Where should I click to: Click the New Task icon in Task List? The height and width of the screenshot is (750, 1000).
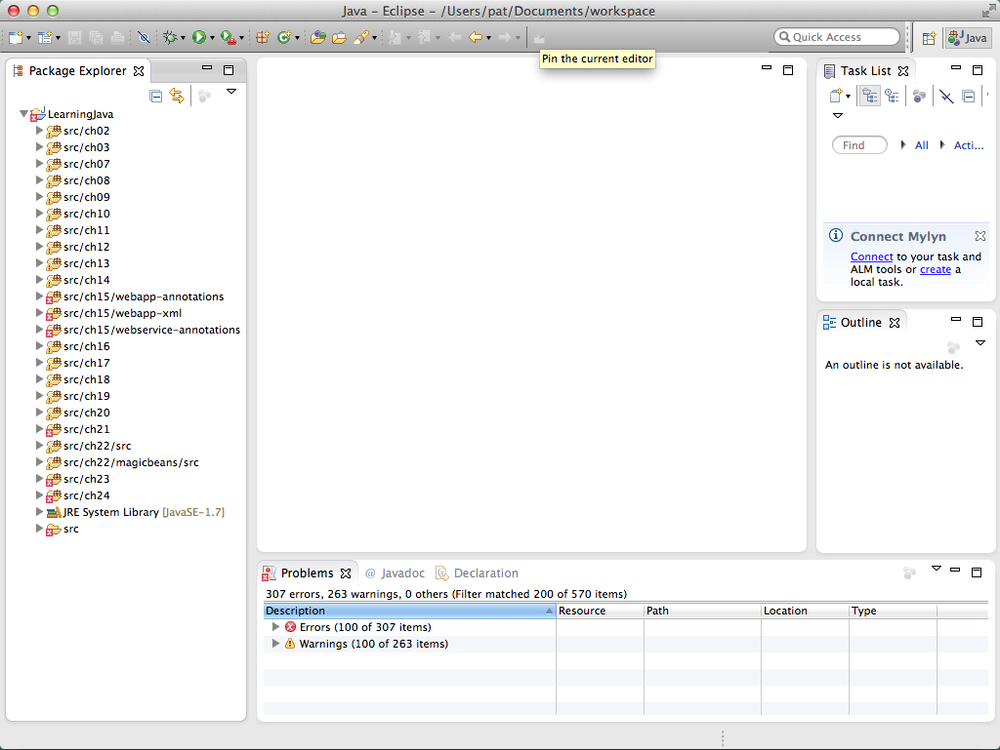click(836, 96)
